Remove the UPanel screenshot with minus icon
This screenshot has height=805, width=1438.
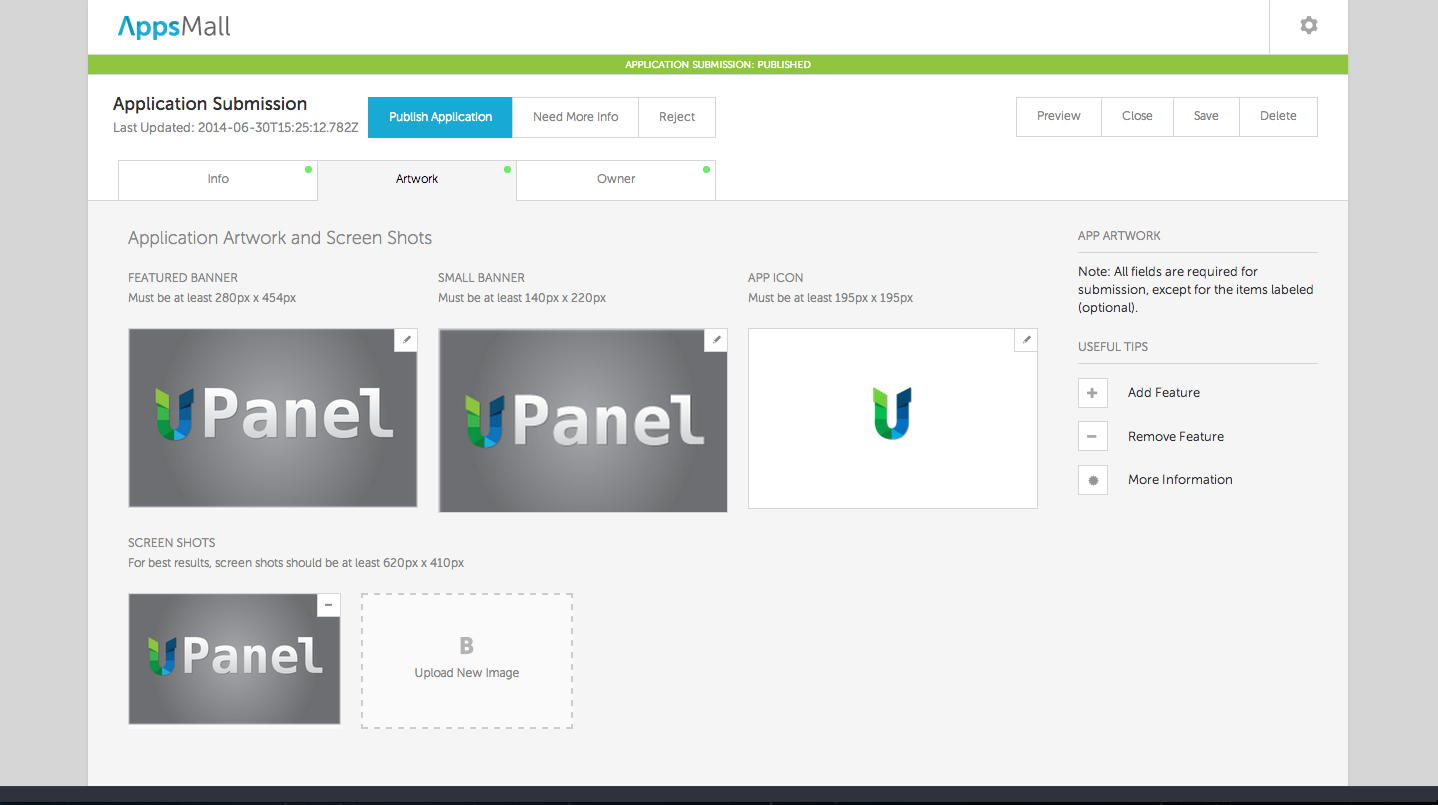(x=329, y=605)
